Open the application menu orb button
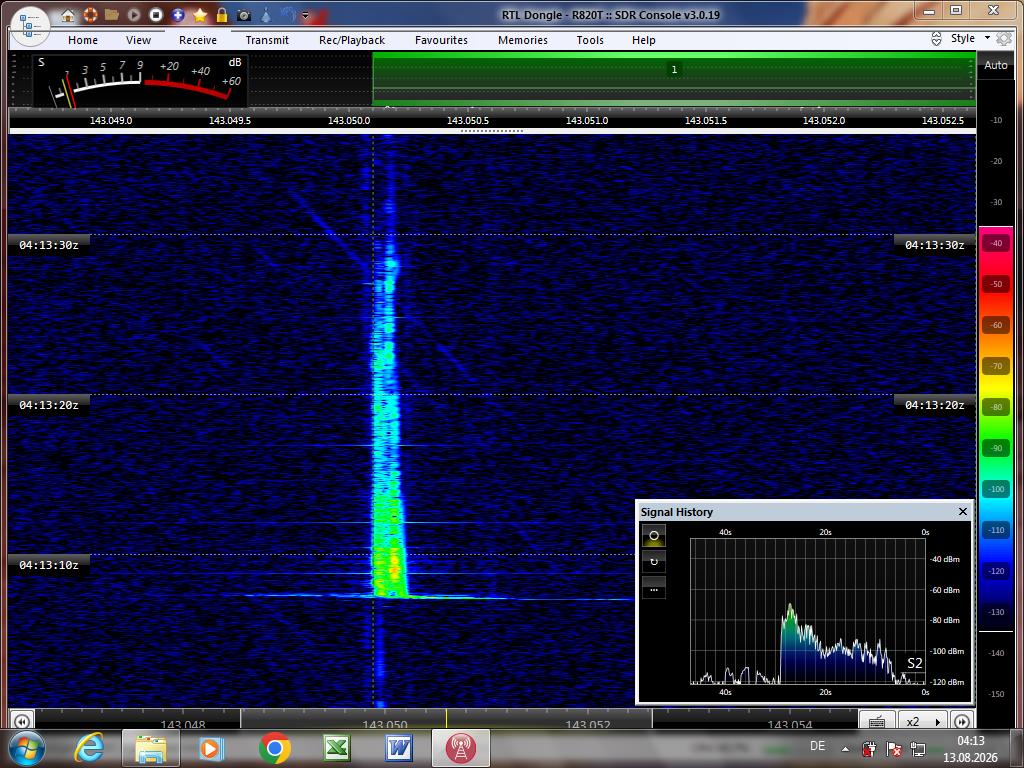 coord(30,26)
